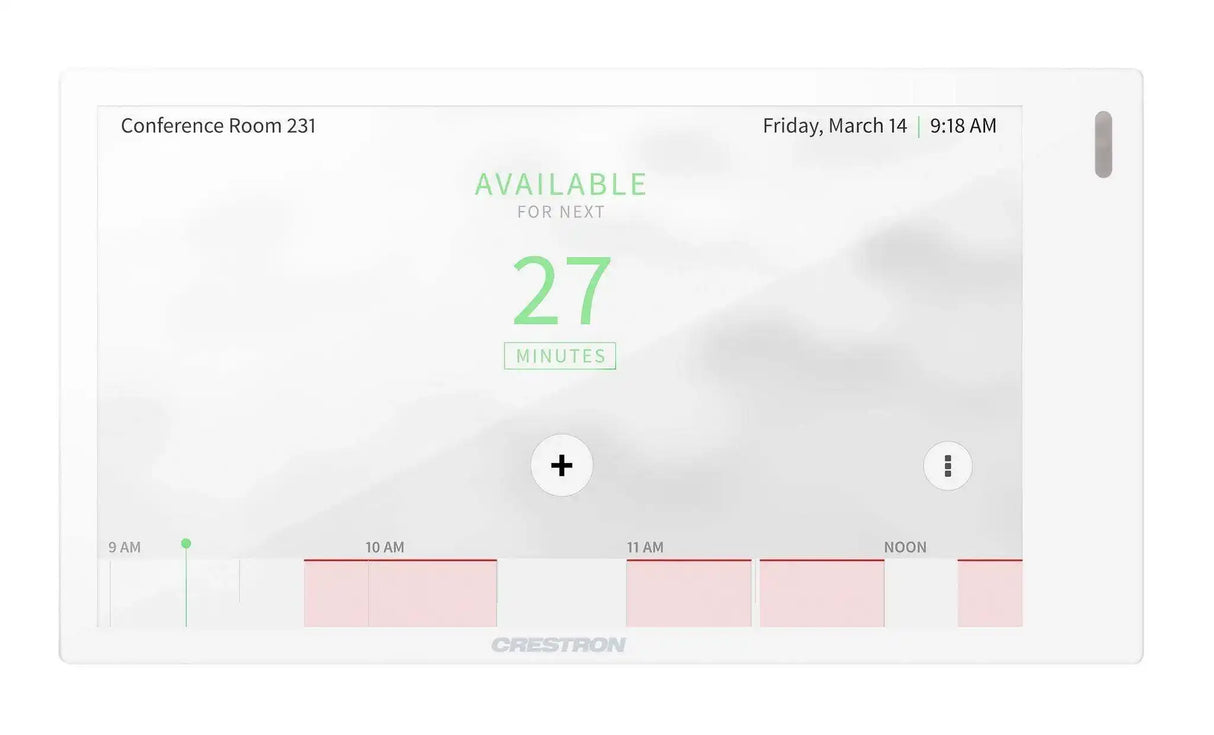Viewport: 1214px width, 735px height.
Task: Click the green current-time marker on the timeline
Action: [x=186, y=544]
